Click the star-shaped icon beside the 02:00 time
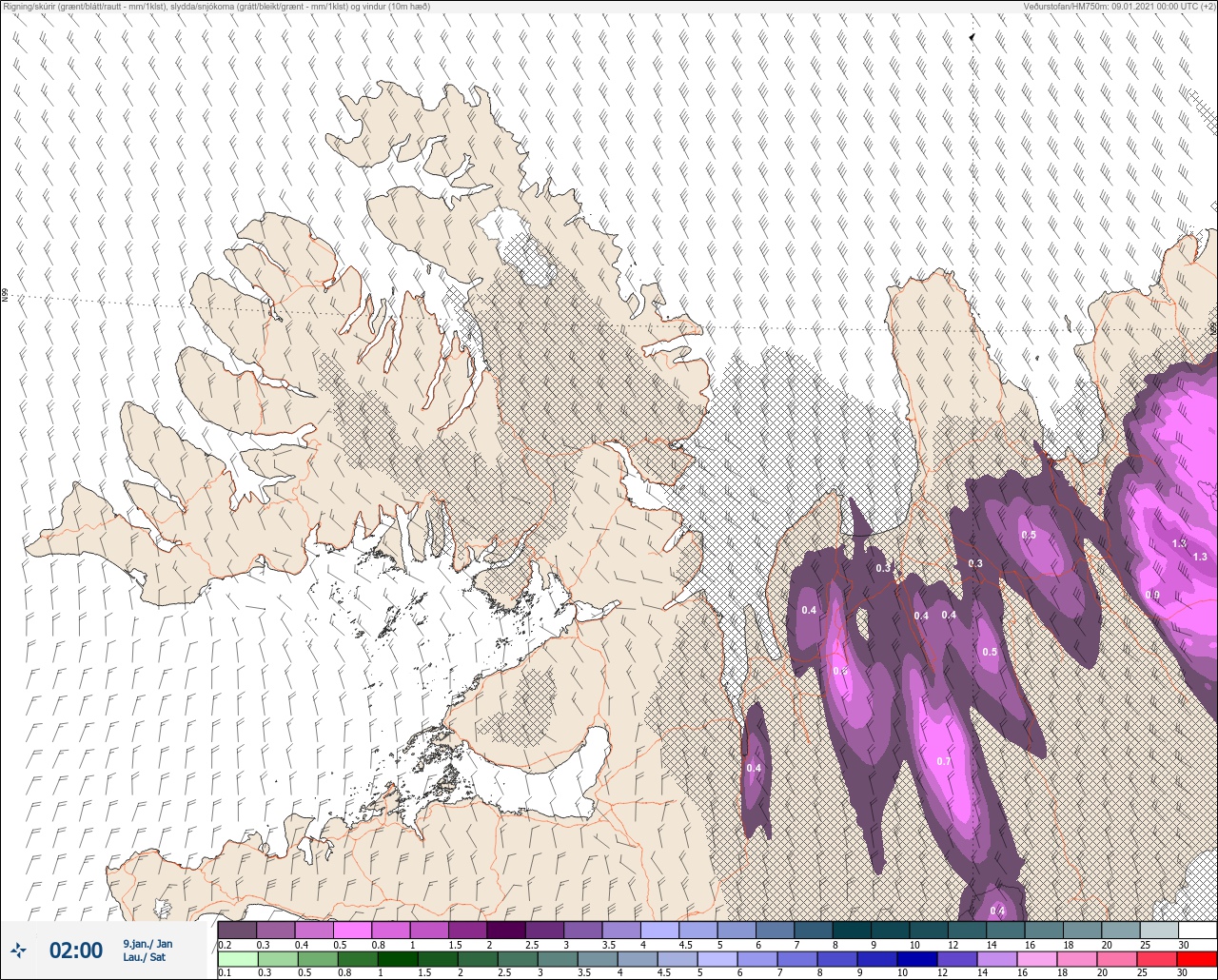The width and height of the screenshot is (1218, 980). click(18, 950)
